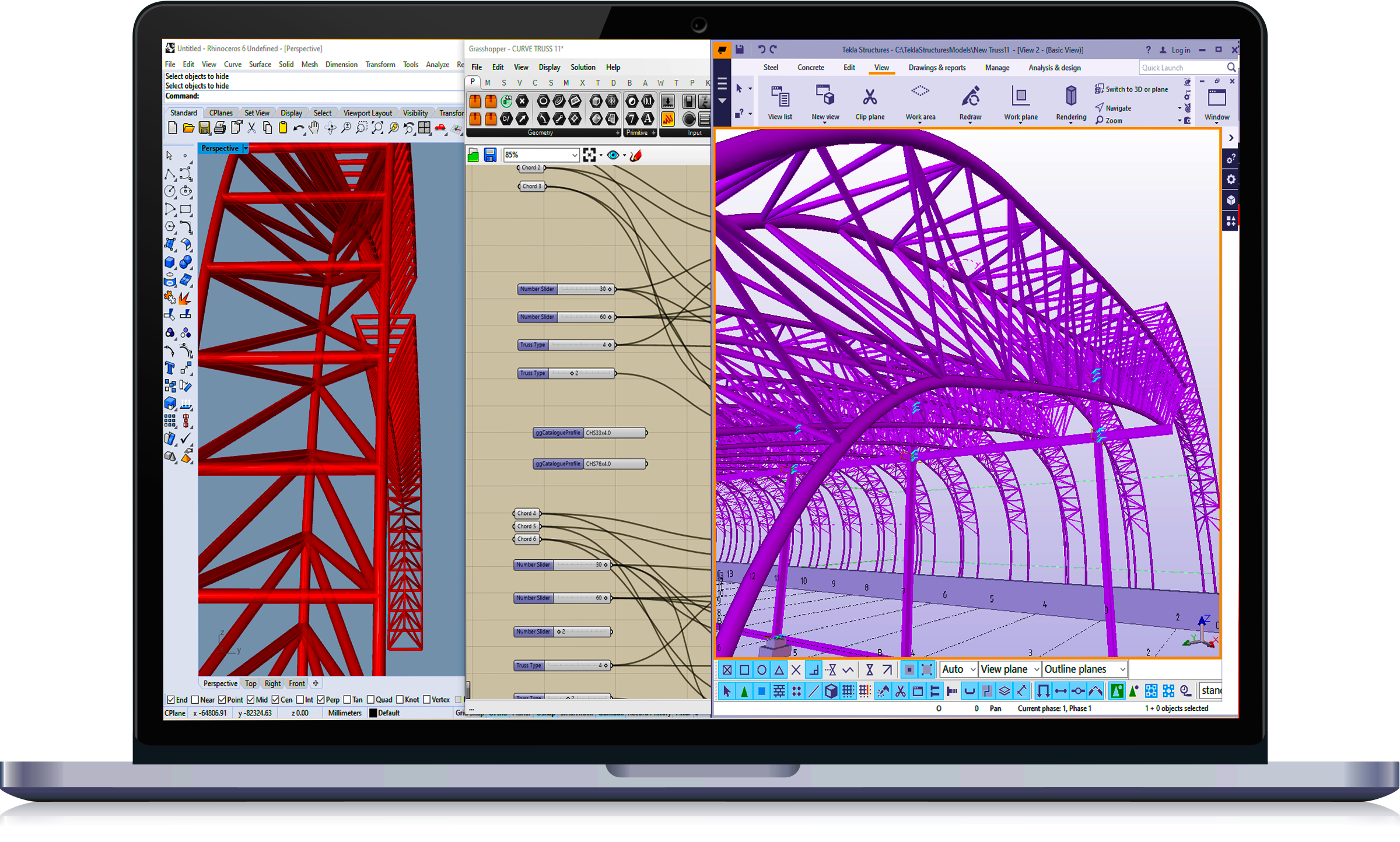Click the Save icon in Rhino toolbar
The width and height of the screenshot is (1400, 842).
coord(204,128)
